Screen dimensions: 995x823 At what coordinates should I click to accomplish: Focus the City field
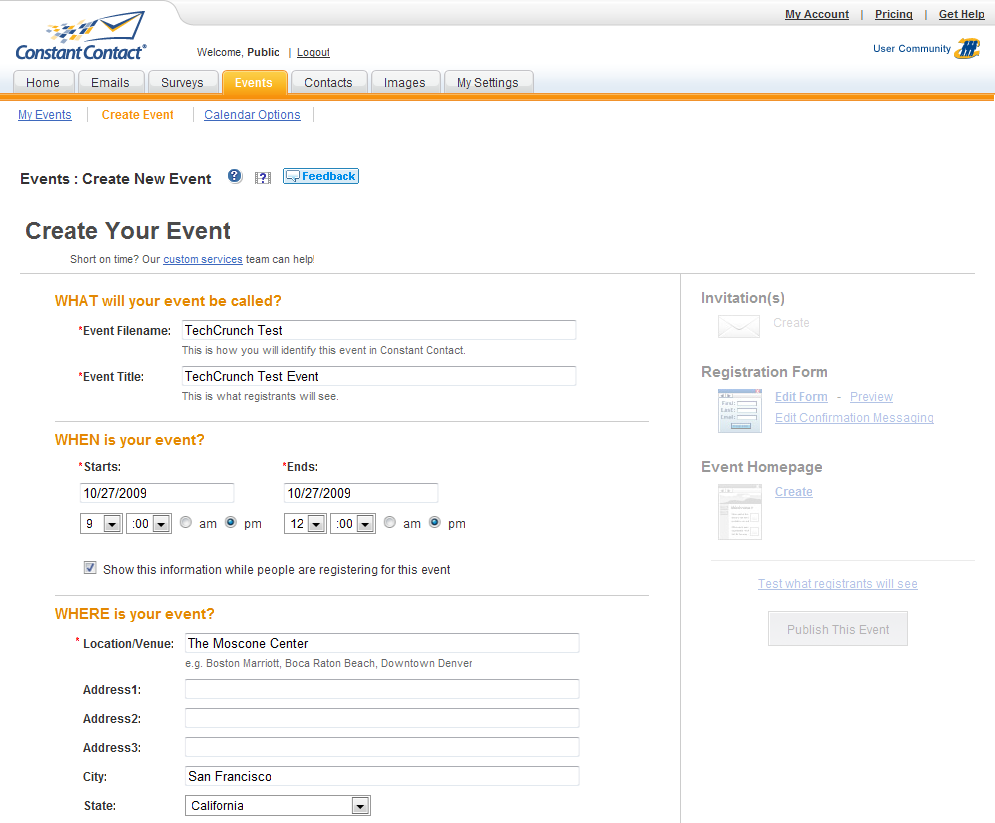[x=382, y=776]
